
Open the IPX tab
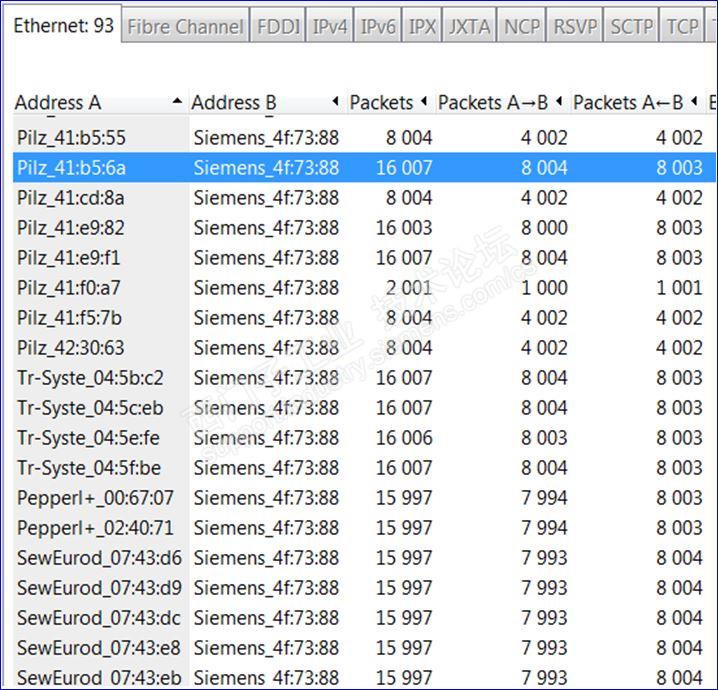pyautogui.click(x=422, y=27)
